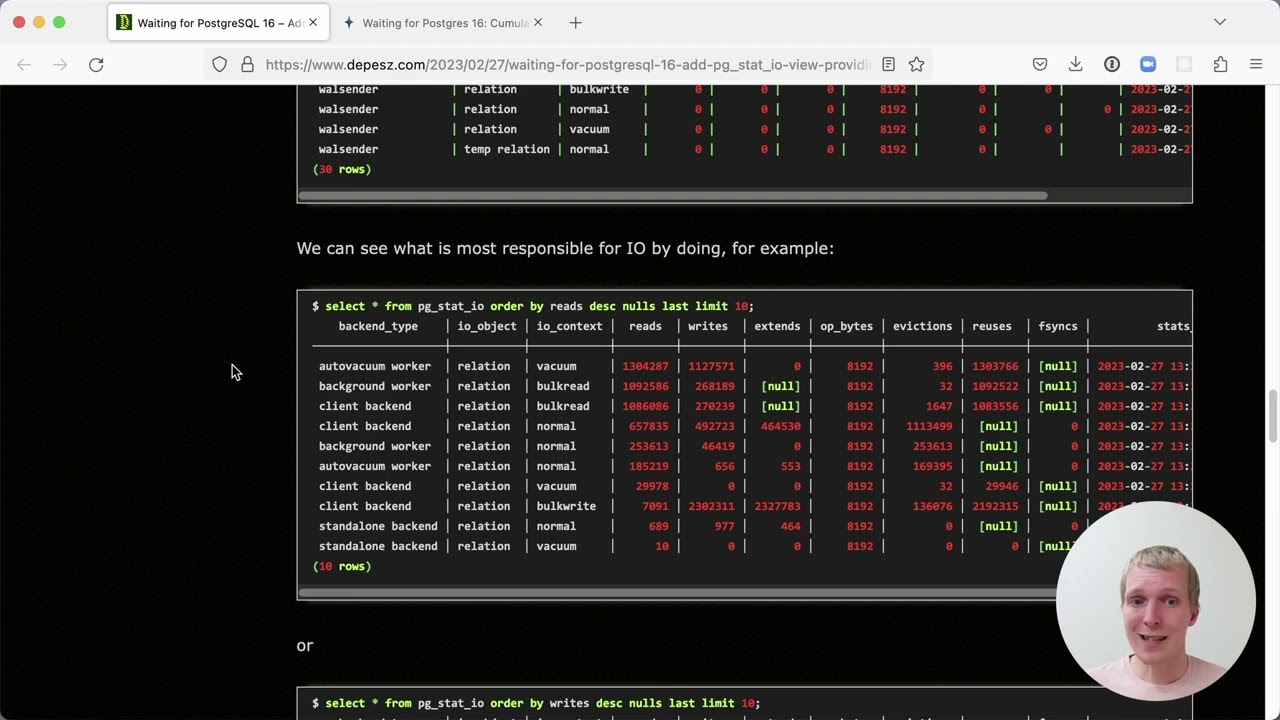Click 'temp relation' in the walsender row
The height and width of the screenshot is (720, 1280).
(x=507, y=149)
